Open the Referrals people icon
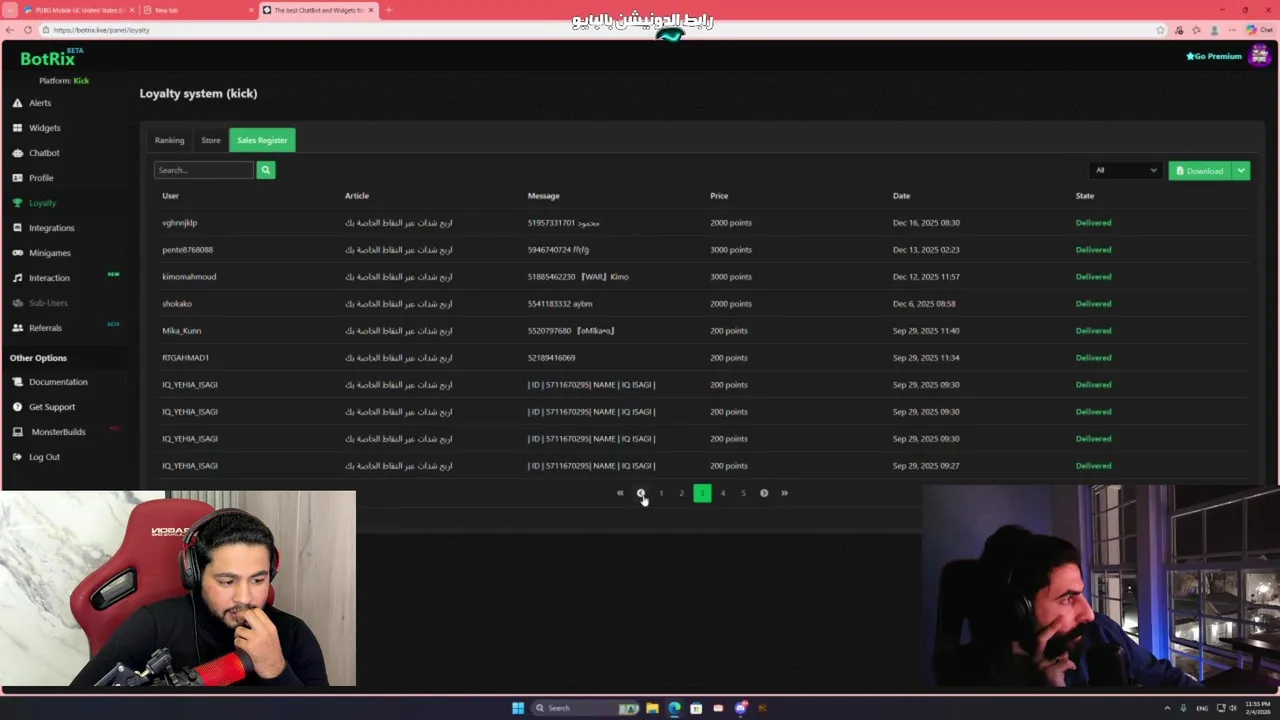This screenshot has height=720, width=1280. coord(17,328)
